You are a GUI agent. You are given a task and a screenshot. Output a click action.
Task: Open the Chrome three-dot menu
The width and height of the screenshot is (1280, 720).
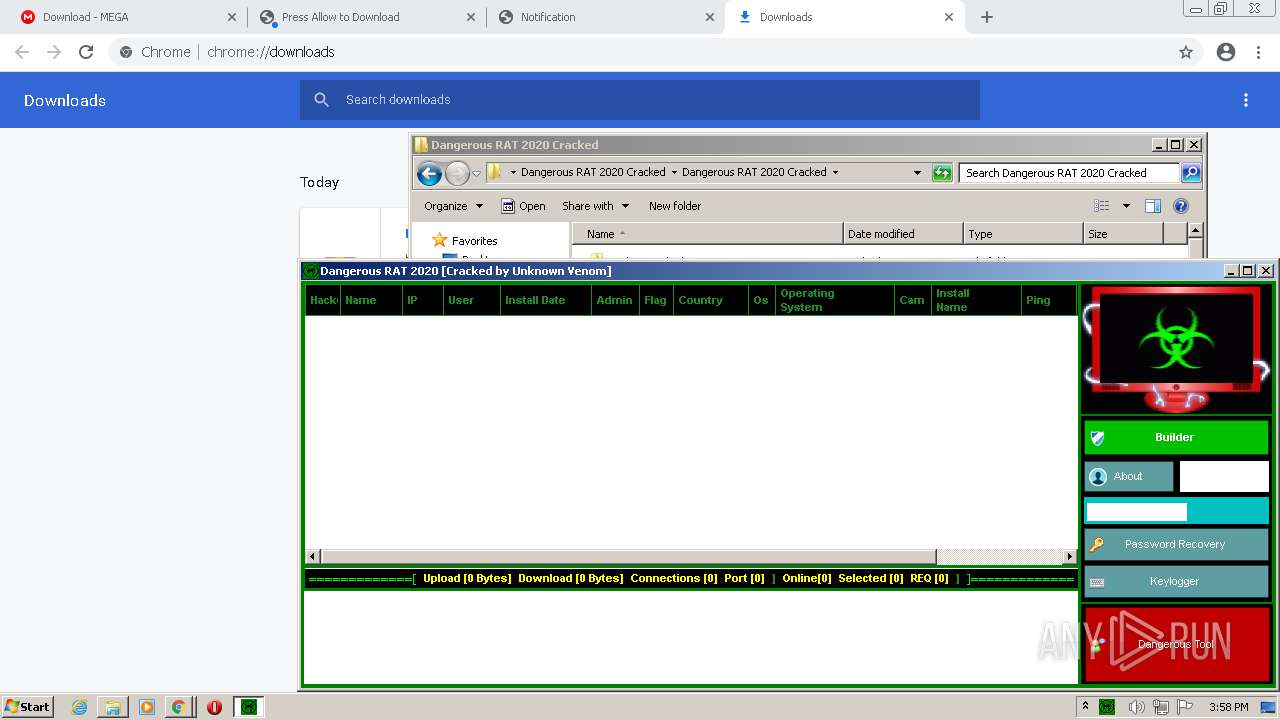(1258, 52)
